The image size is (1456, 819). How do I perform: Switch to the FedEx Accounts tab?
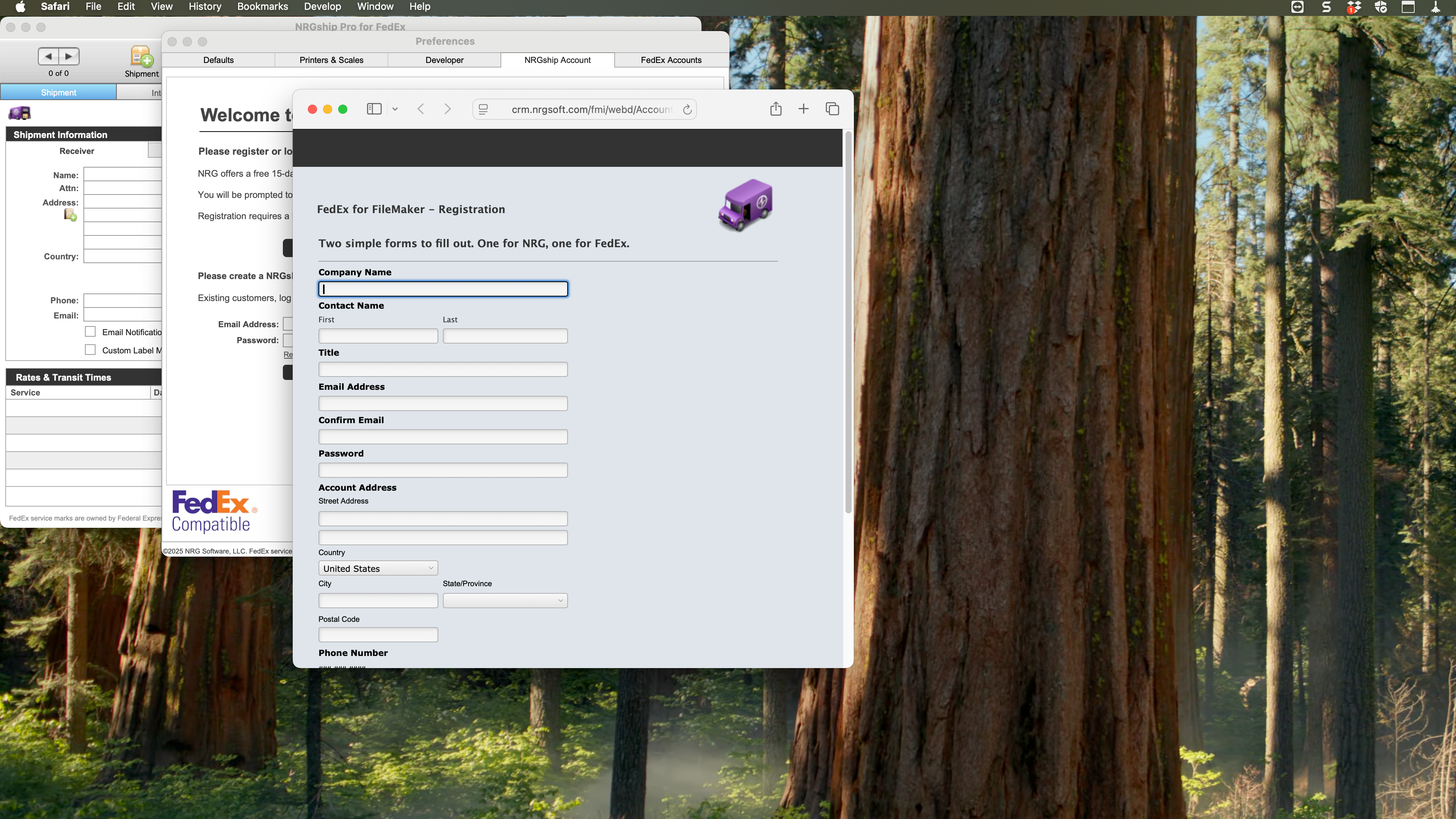(x=671, y=60)
